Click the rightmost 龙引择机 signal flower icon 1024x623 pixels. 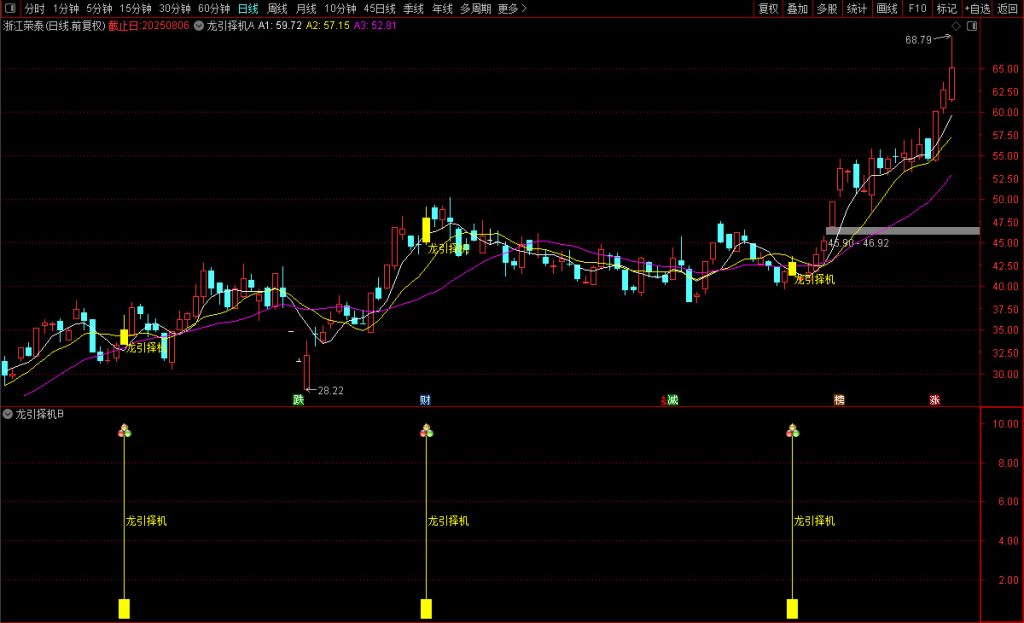[792, 431]
